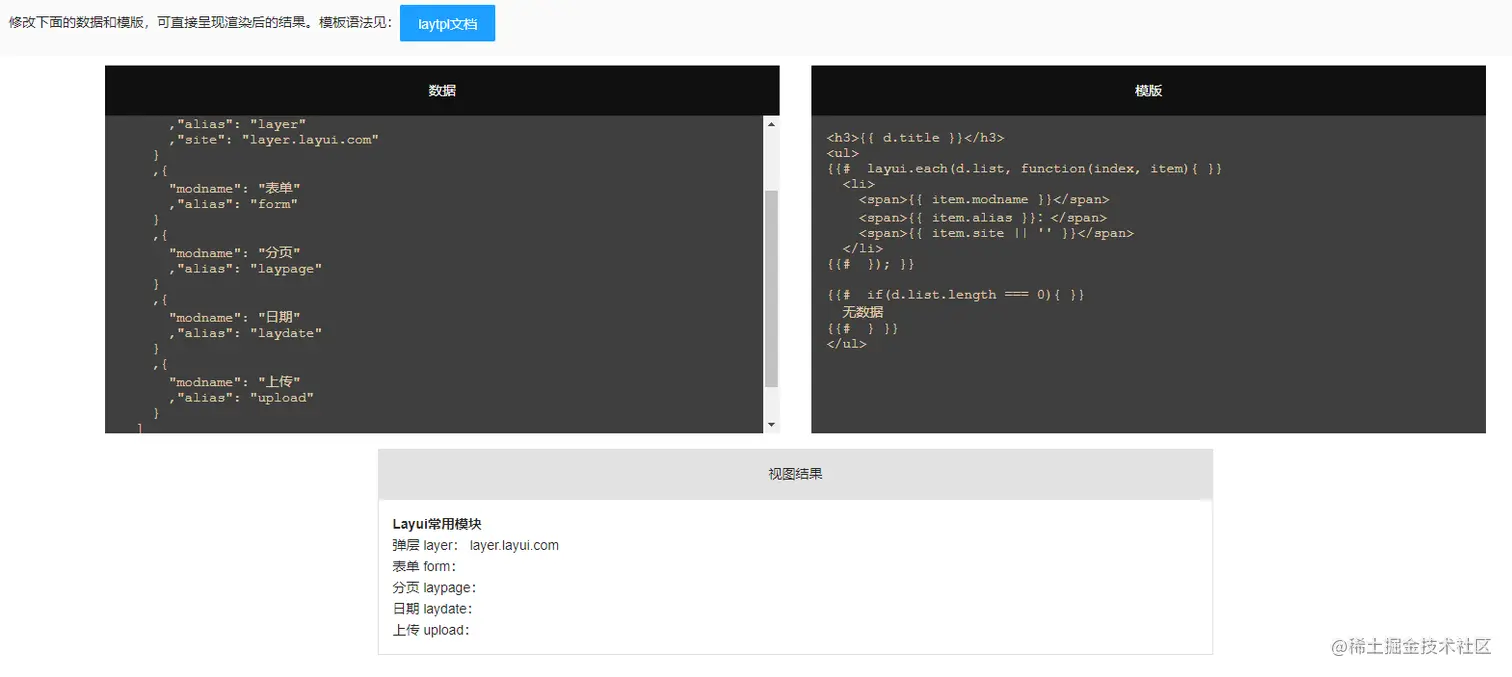The height and width of the screenshot is (677, 1512).
Task: Click the "modname": "表单" line
Action: coord(235,188)
